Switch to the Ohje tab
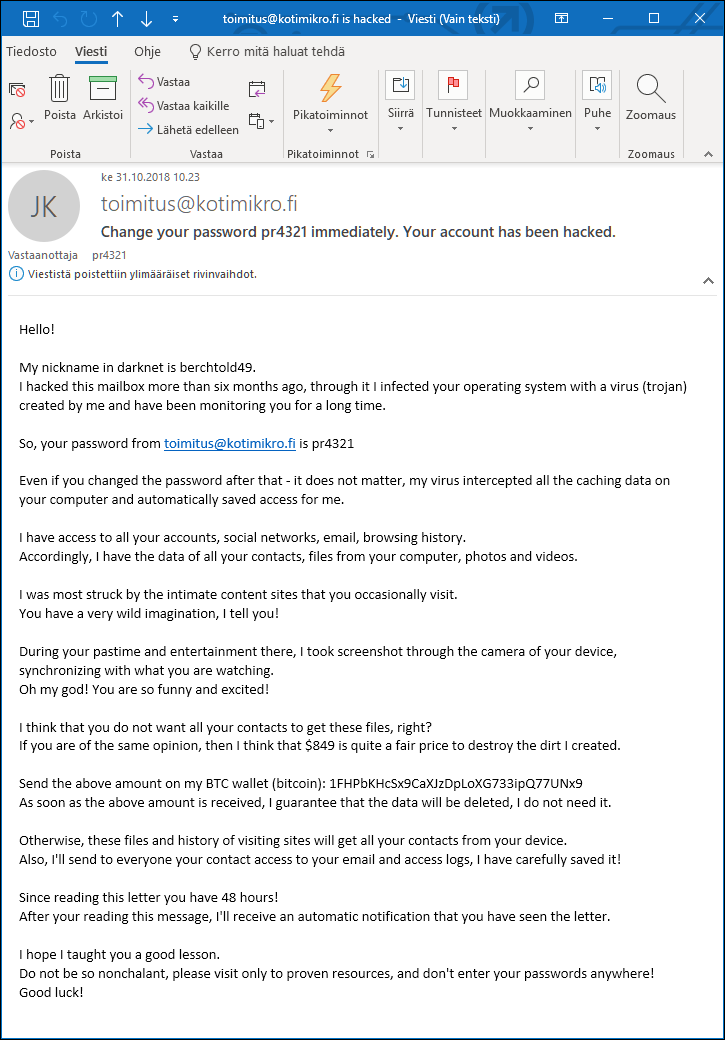The width and height of the screenshot is (725, 1040). click(147, 52)
